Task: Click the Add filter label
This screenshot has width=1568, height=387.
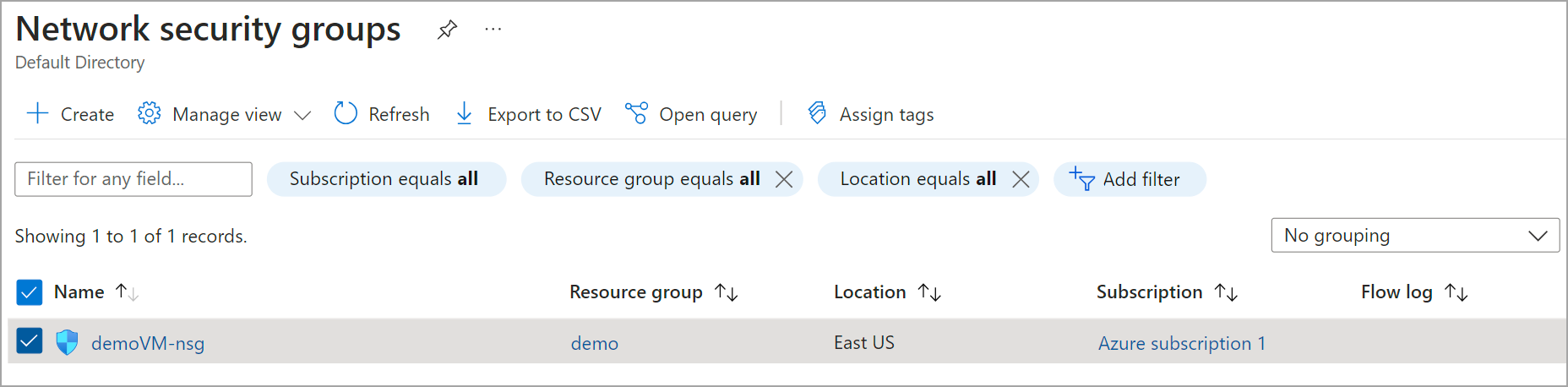Action: point(1141,179)
